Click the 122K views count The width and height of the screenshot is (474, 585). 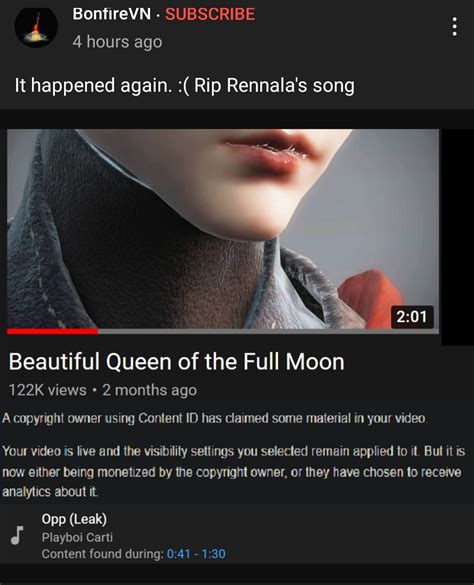(47, 390)
